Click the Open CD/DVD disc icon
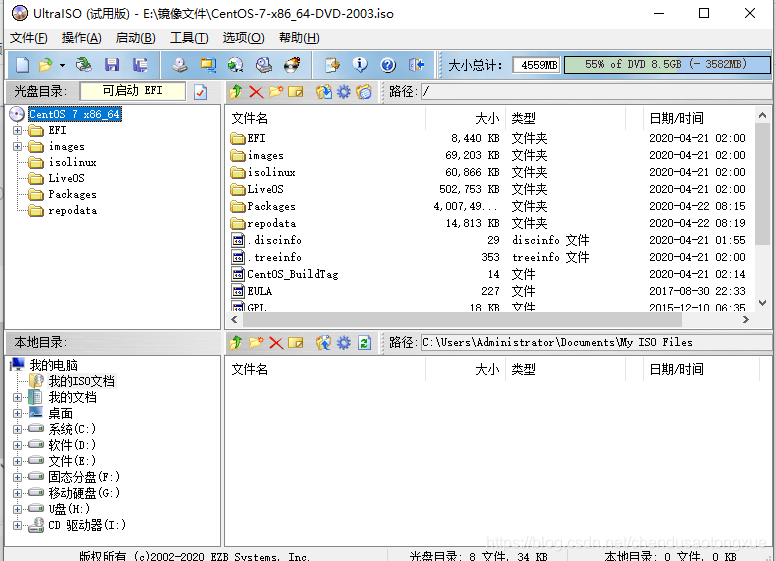 point(84,65)
